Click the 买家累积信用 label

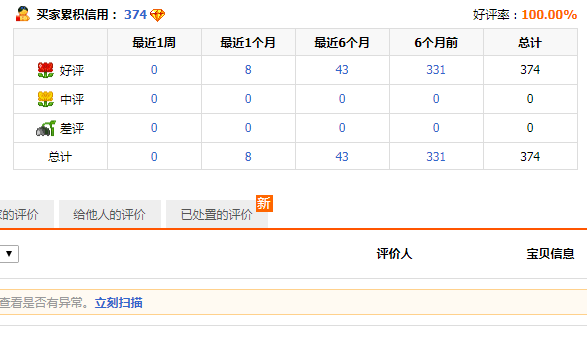pos(77,15)
